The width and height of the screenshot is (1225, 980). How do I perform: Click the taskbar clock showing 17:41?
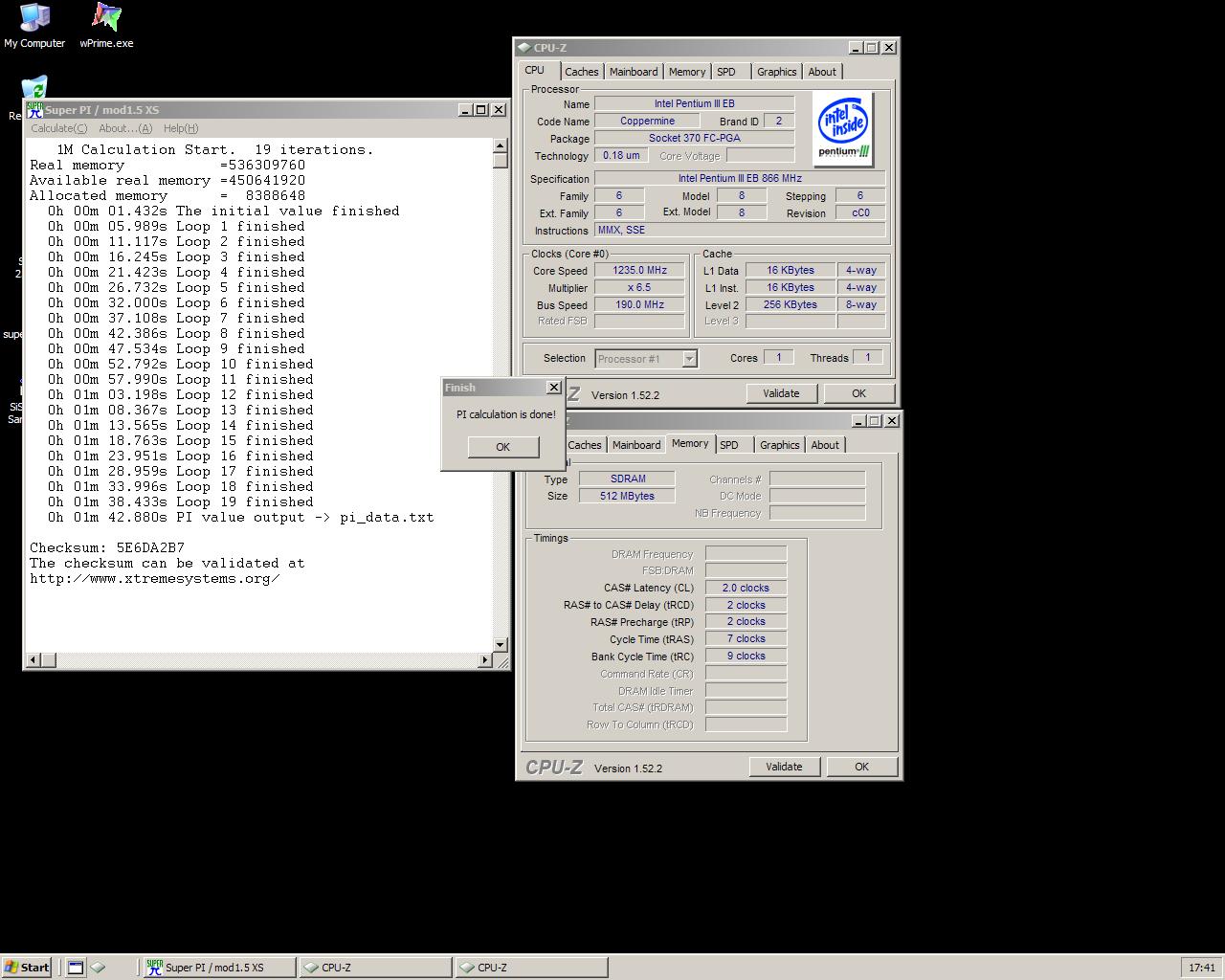(1202, 968)
